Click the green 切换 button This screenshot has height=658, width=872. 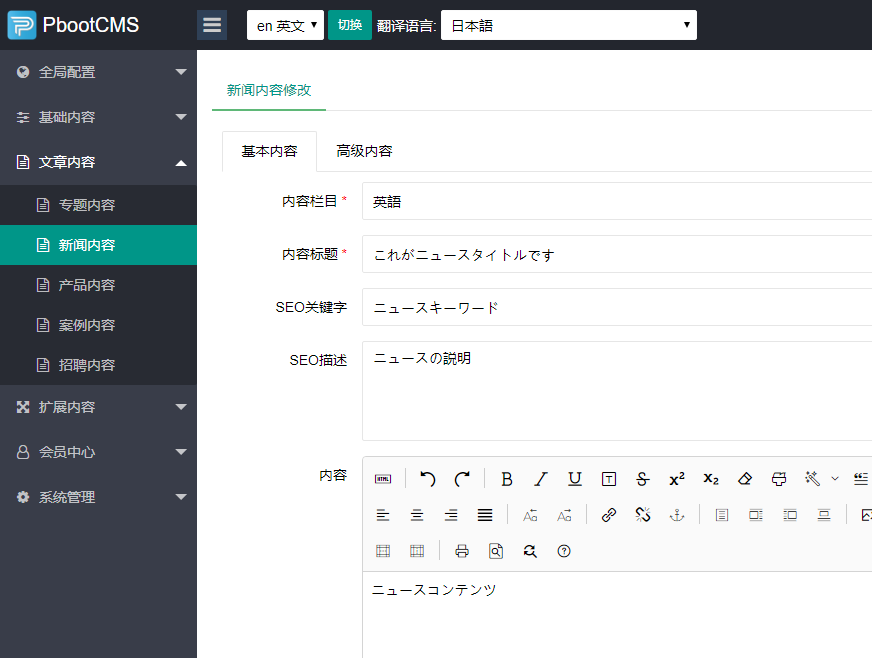tap(350, 25)
